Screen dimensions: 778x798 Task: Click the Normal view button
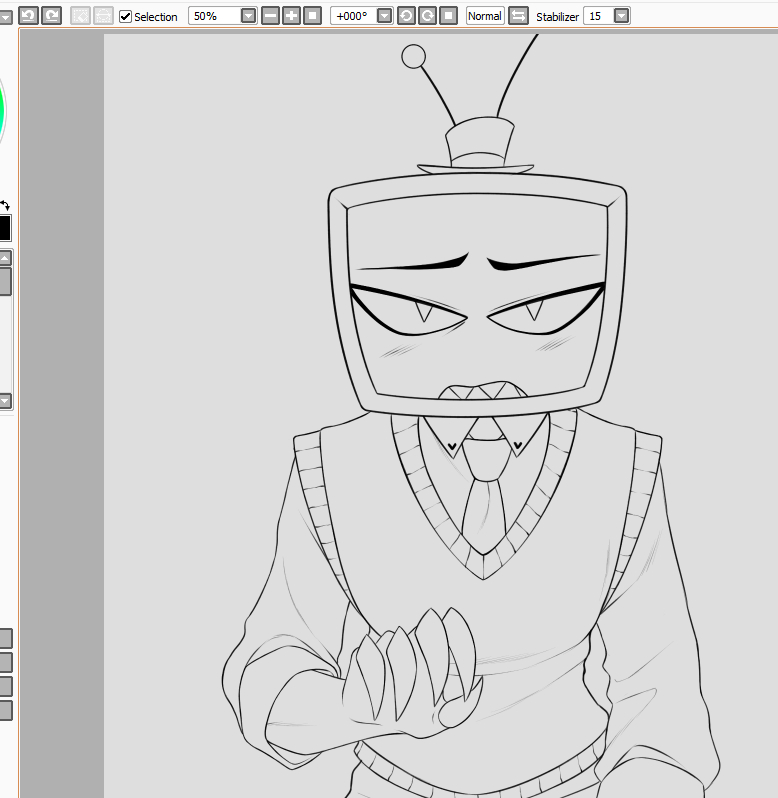485,16
